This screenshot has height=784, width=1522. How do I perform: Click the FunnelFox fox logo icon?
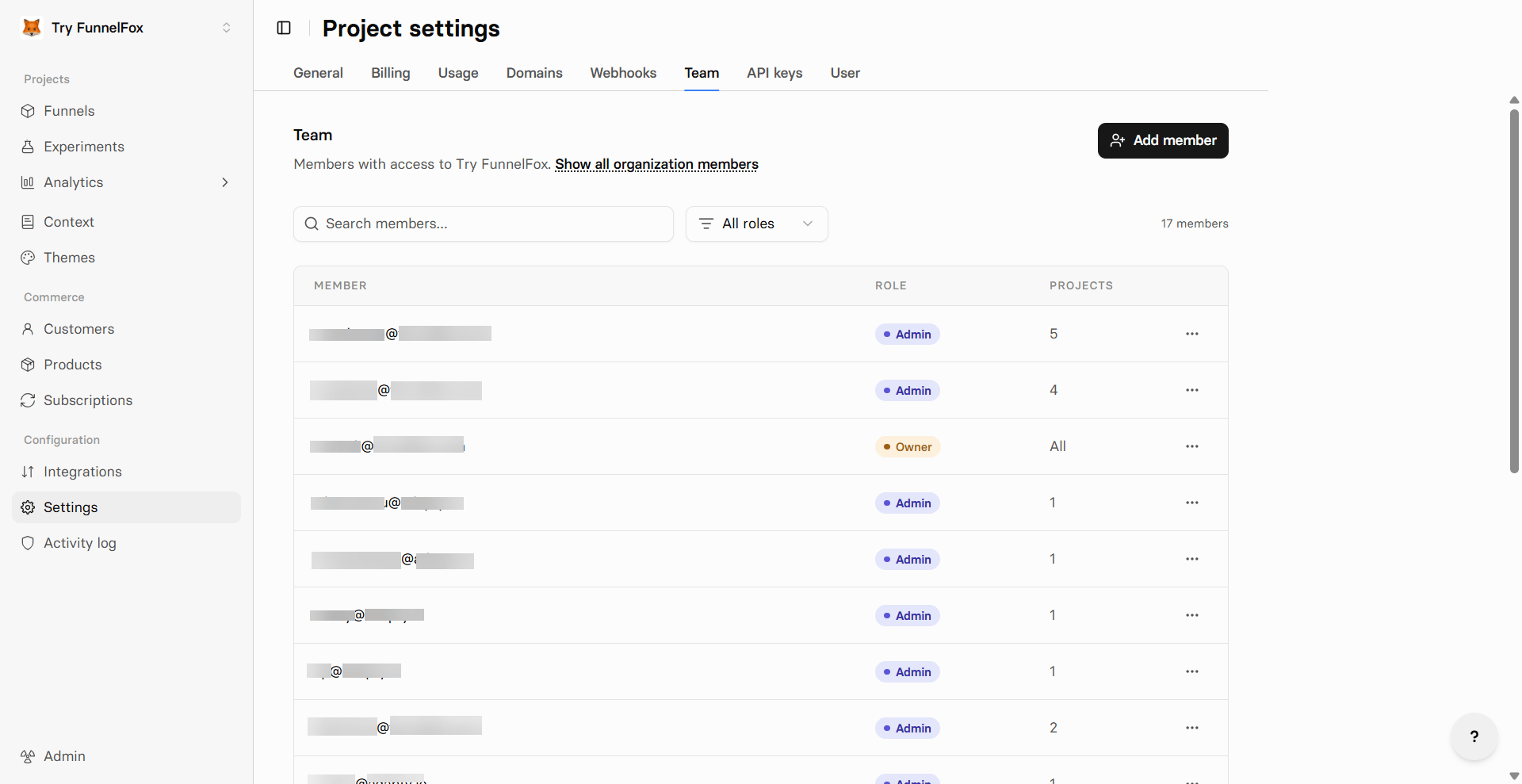pyautogui.click(x=32, y=28)
